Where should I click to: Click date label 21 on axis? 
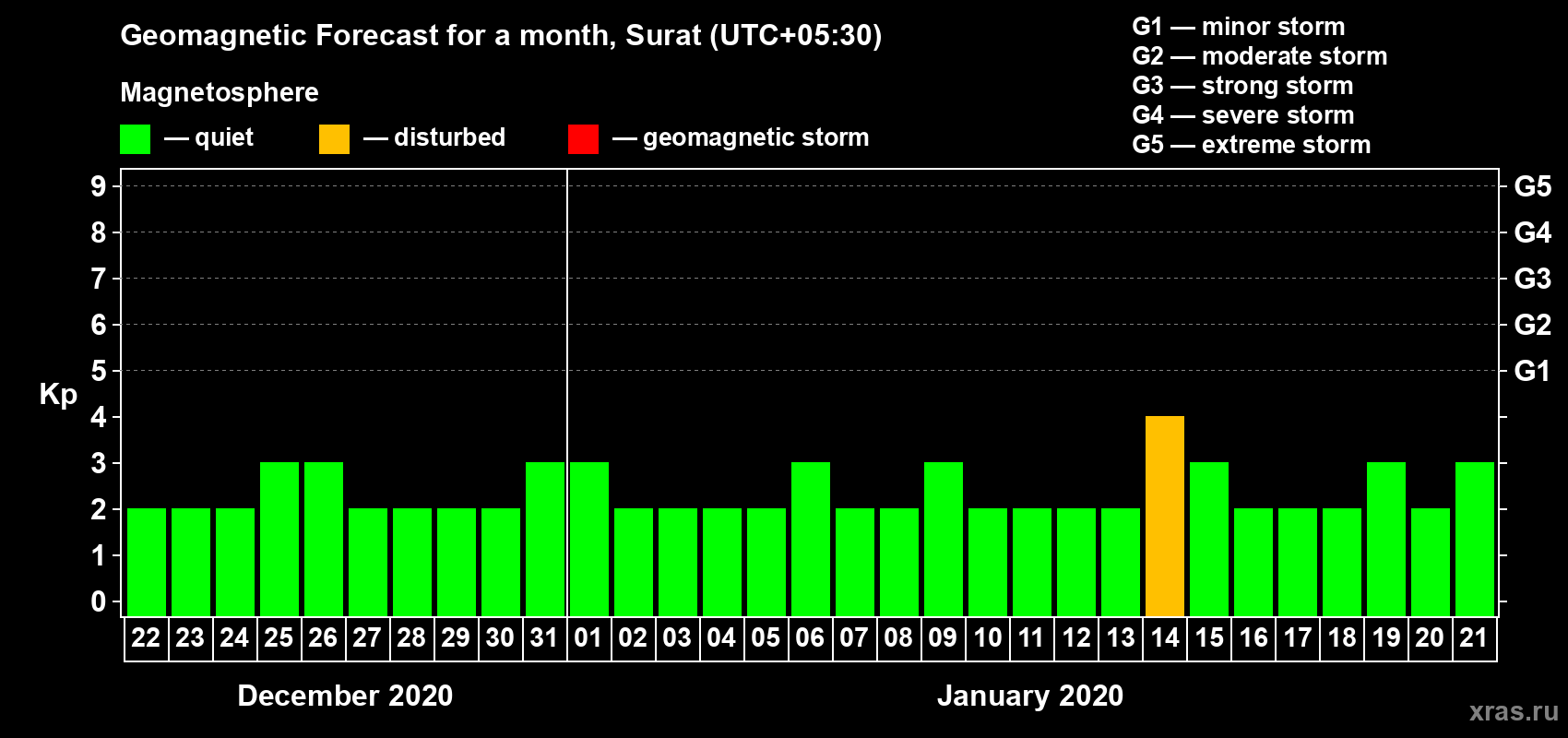click(x=1474, y=638)
